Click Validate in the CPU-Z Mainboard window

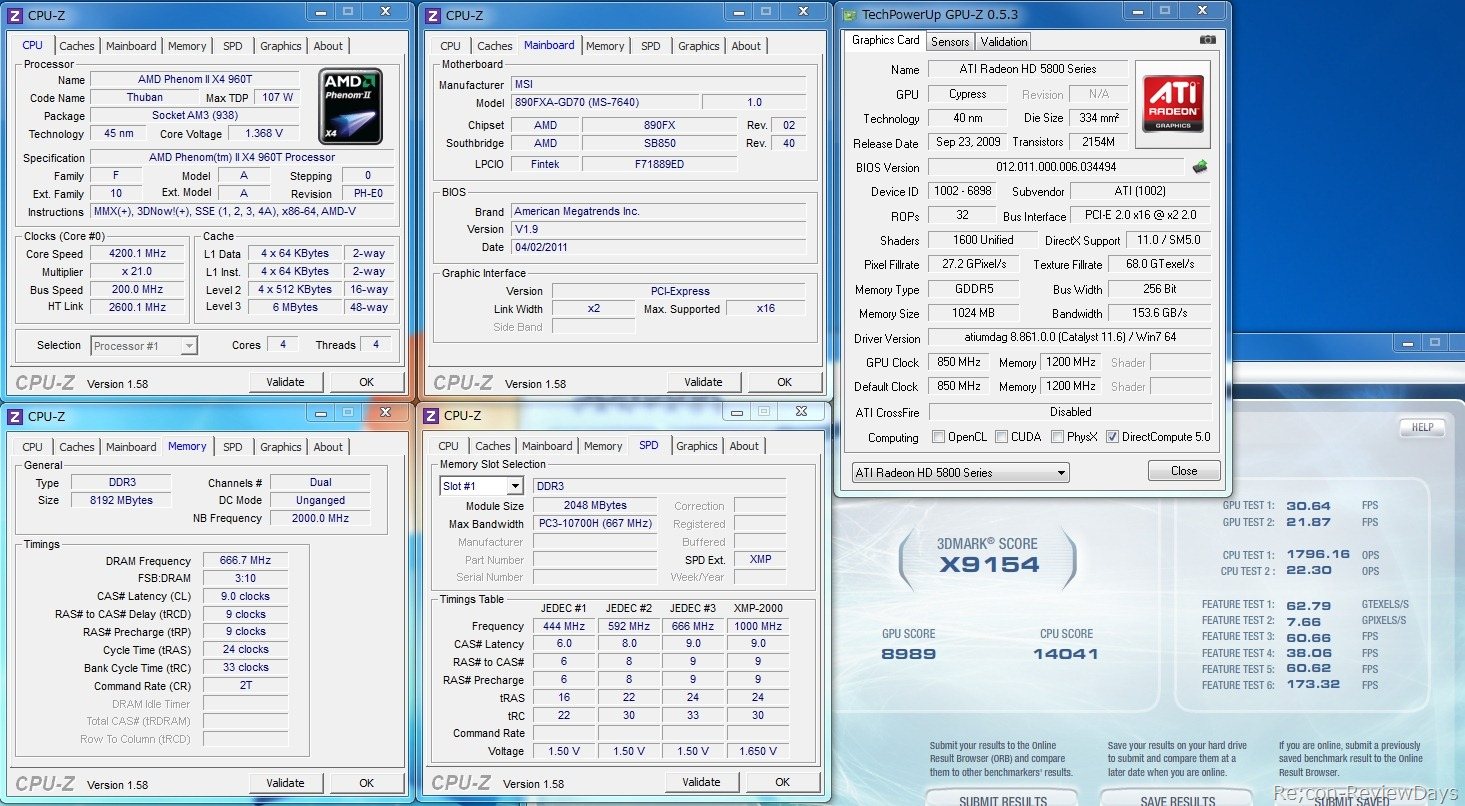pos(703,382)
